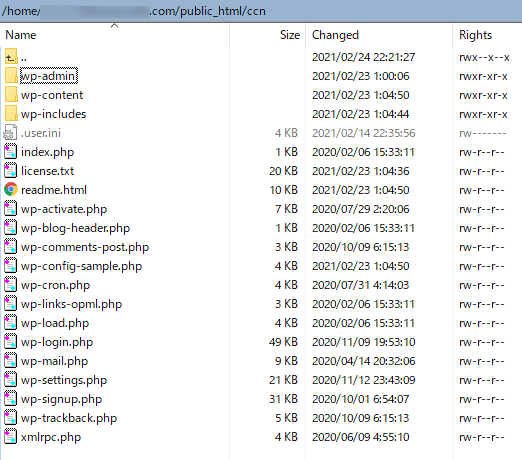Select the wp-content folder icon
The height and width of the screenshot is (460, 522).
pos(11,95)
